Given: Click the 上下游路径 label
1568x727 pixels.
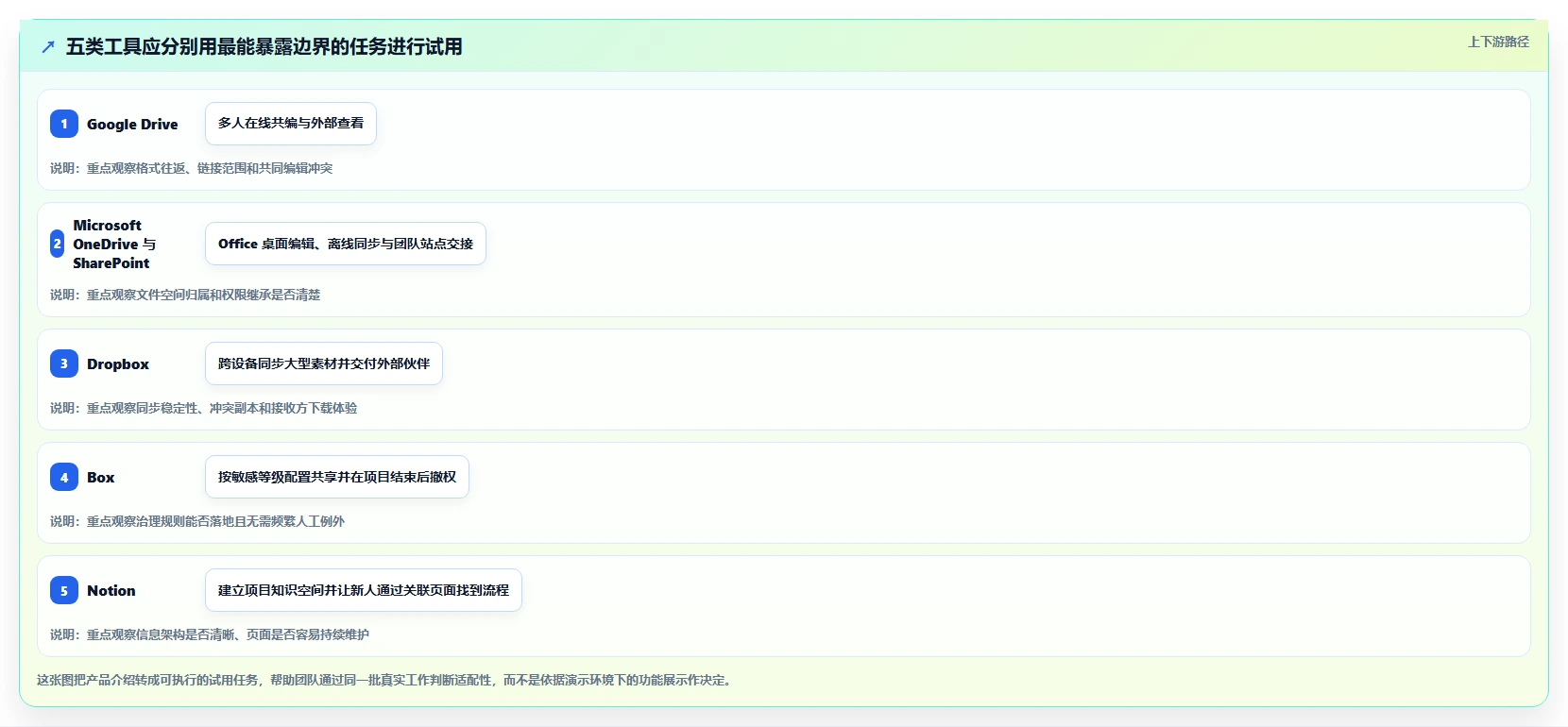Looking at the screenshot, I should 1498,42.
